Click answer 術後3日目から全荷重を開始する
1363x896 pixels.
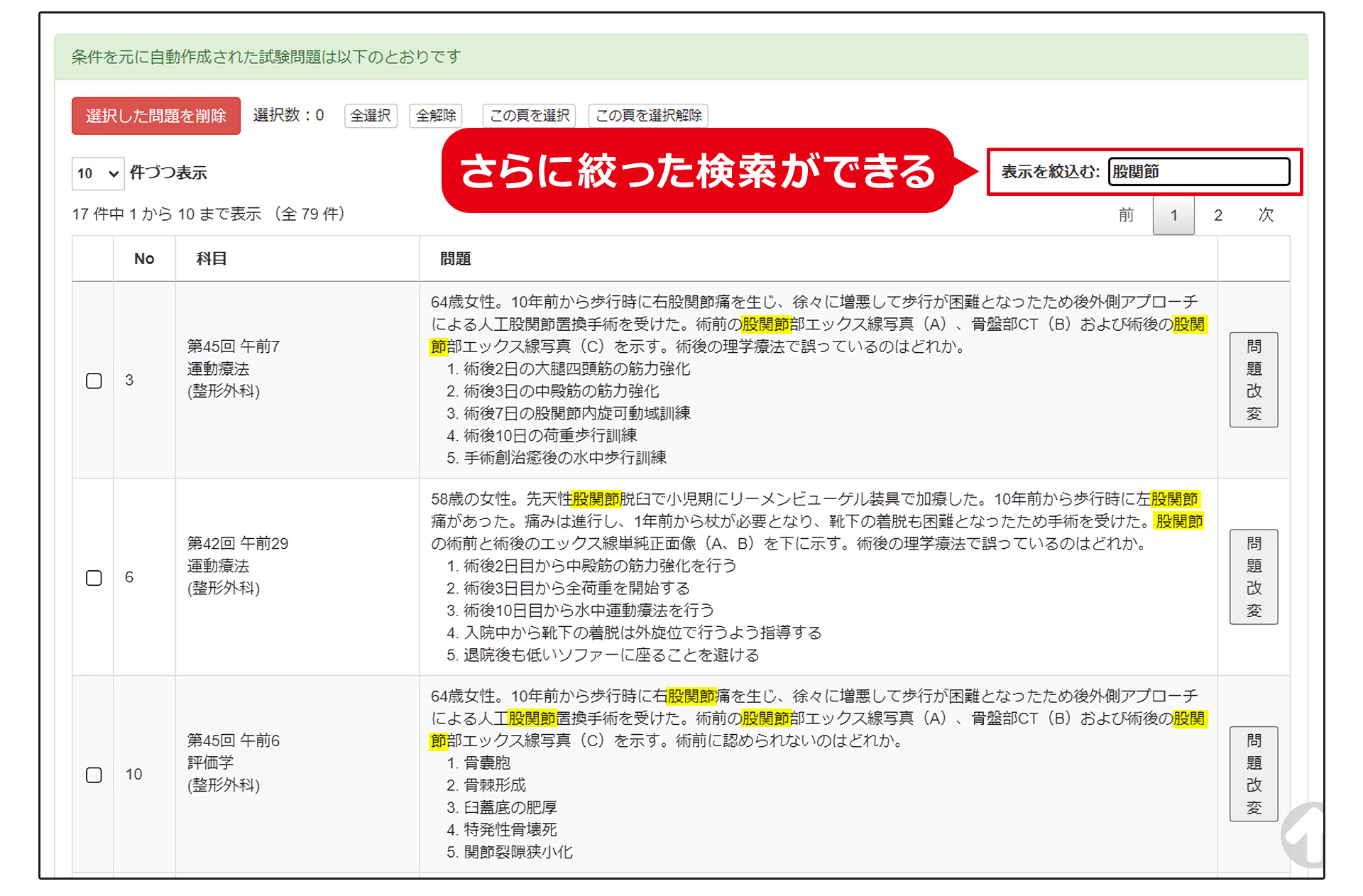[576, 589]
